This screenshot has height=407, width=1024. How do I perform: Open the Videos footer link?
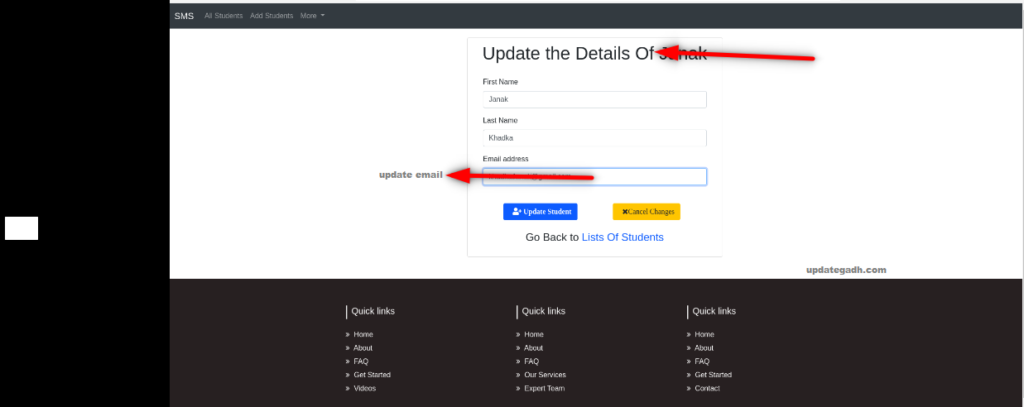pos(365,388)
